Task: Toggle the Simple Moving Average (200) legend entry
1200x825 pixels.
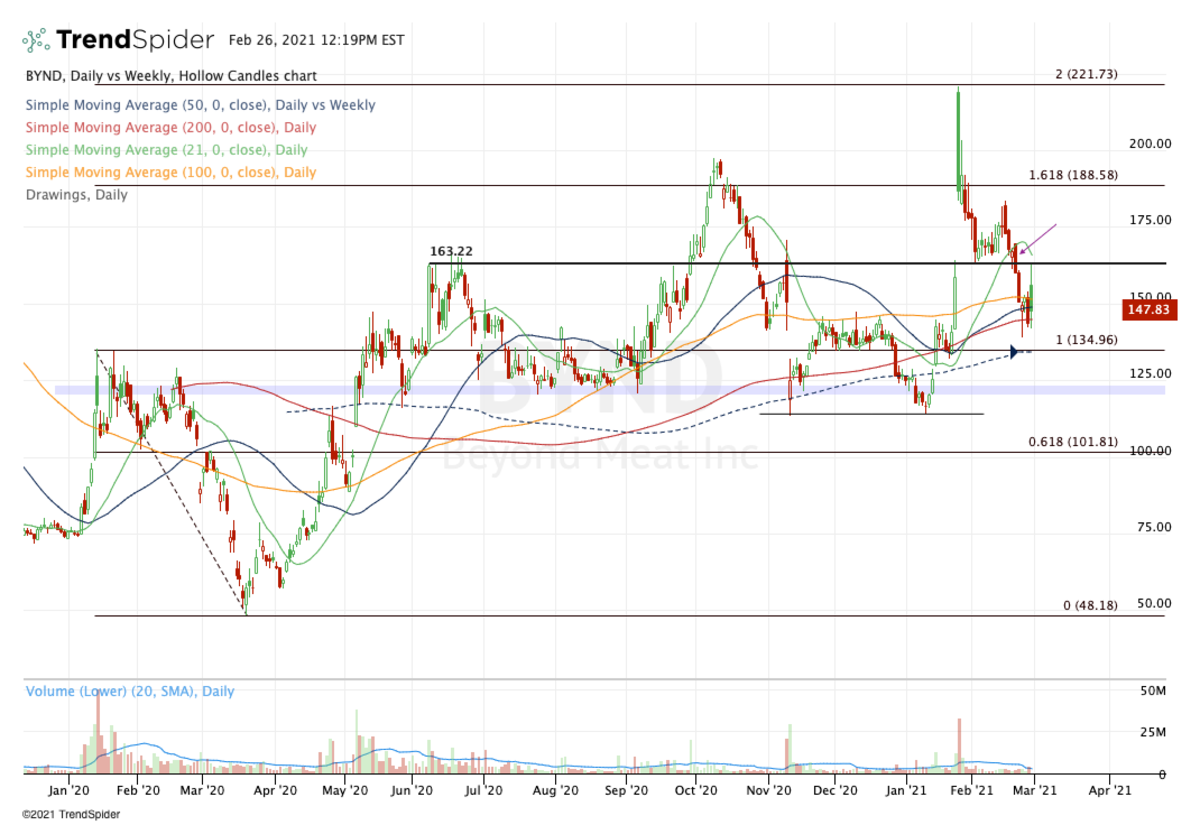Action: 170,128
